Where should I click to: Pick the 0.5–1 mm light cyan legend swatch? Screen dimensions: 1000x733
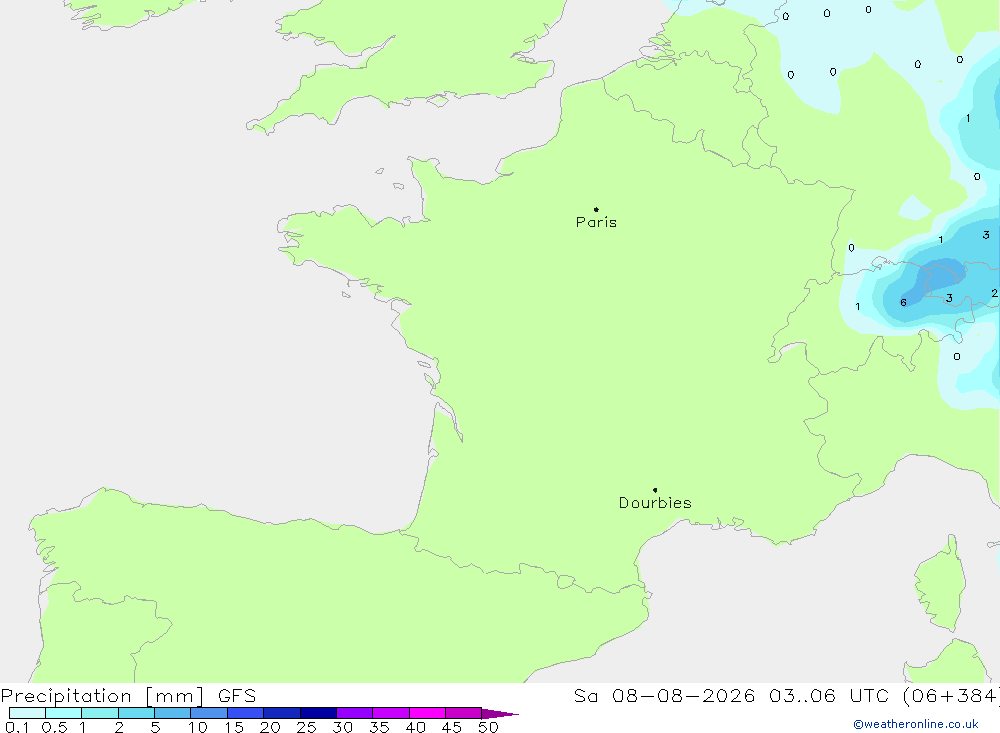pos(64,713)
